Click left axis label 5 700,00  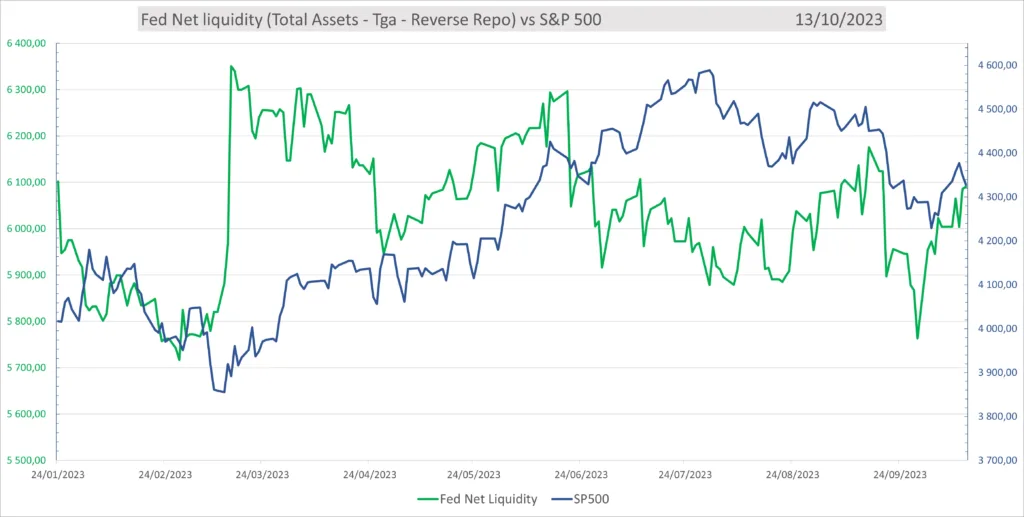coord(25,368)
